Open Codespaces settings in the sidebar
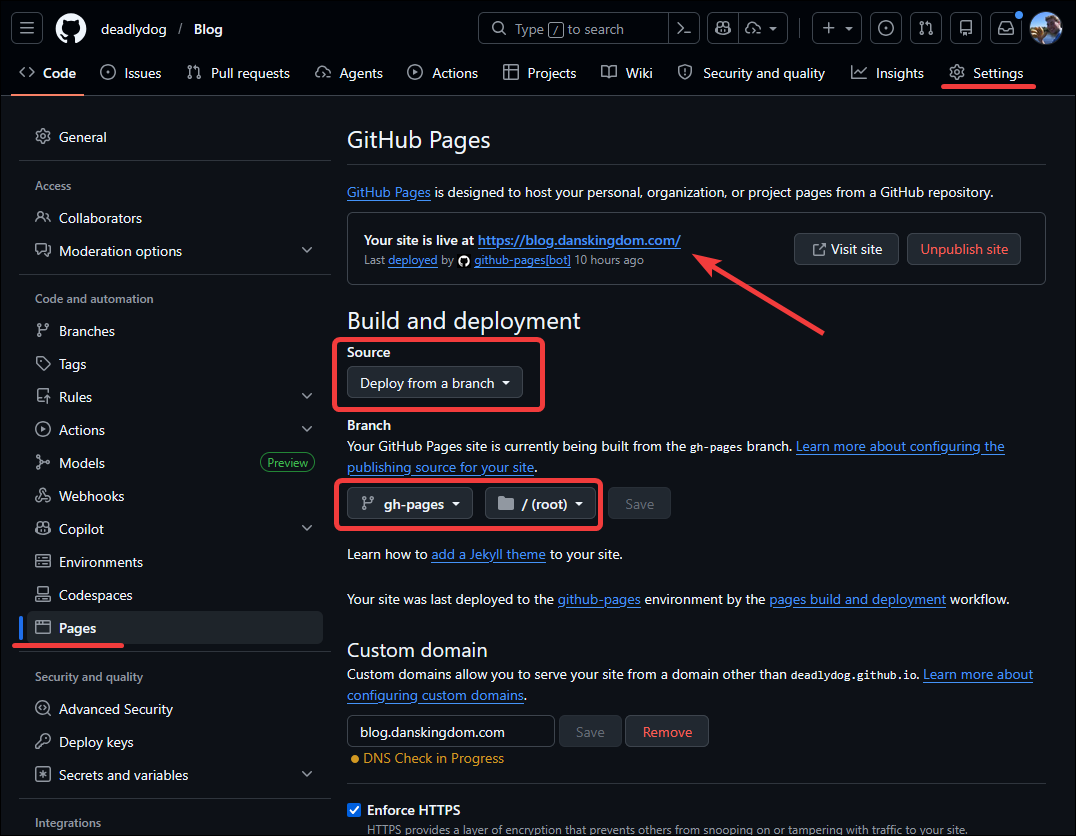 coord(96,594)
